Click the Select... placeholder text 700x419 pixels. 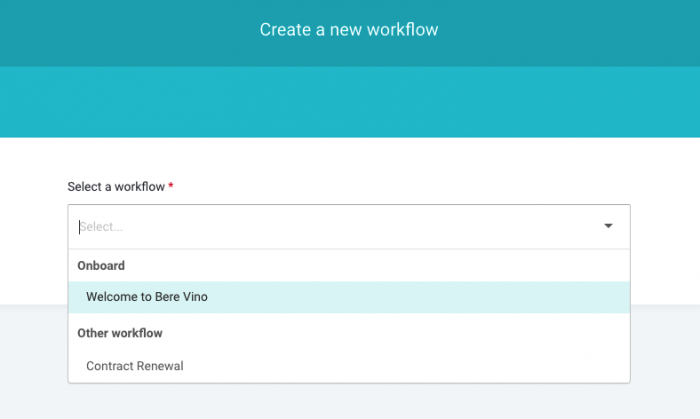pos(101,227)
